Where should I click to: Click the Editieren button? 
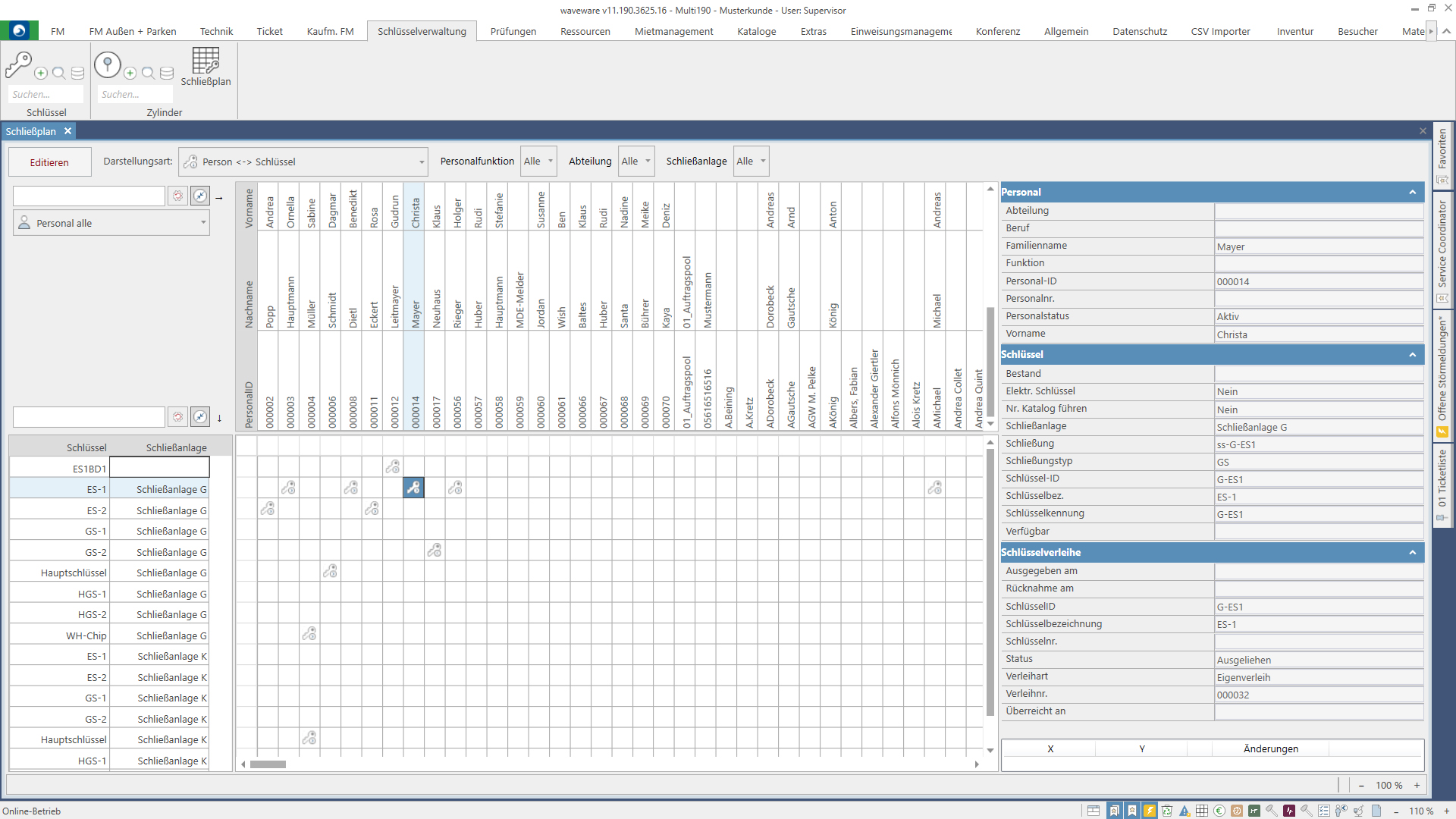click(x=49, y=162)
